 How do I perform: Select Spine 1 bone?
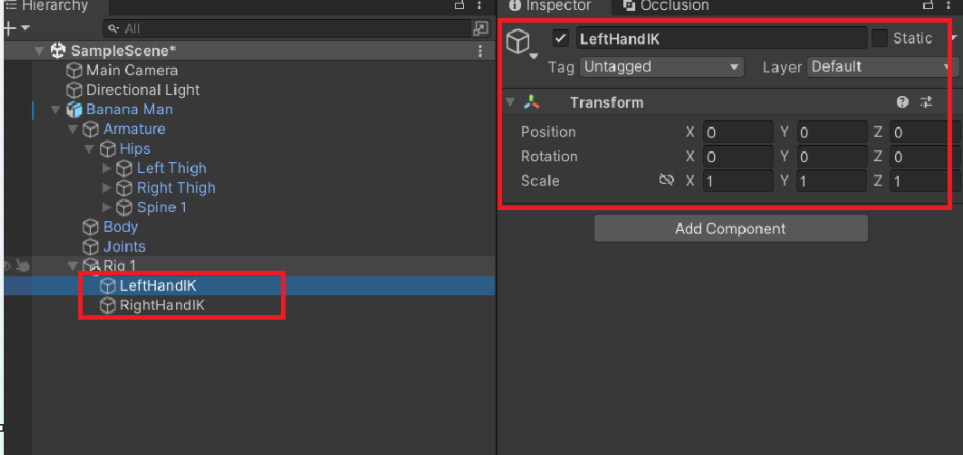tap(162, 208)
